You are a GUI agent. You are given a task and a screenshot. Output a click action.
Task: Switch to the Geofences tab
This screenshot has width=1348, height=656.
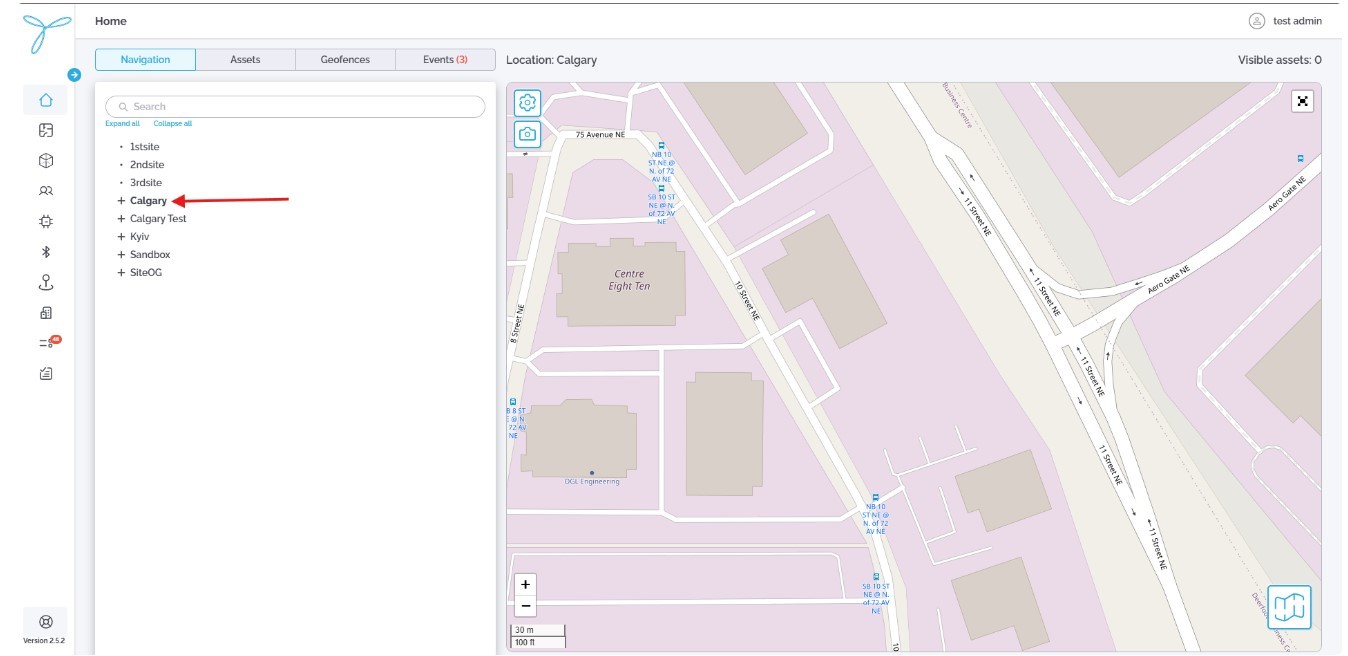(345, 60)
